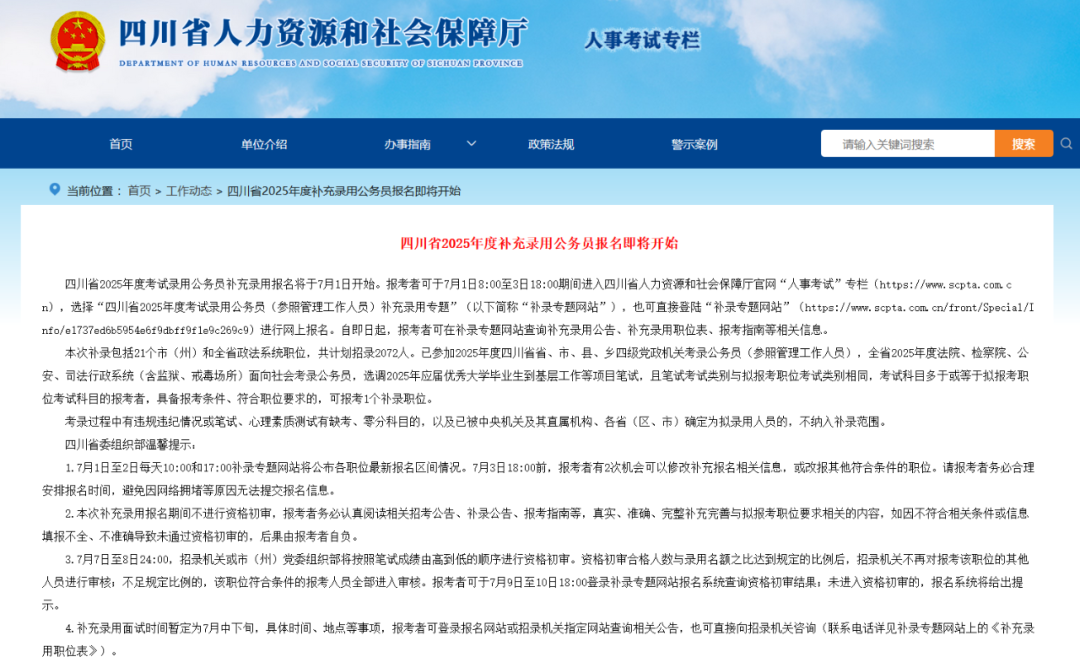Image resolution: width=1080 pixels, height=662 pixels.
Task: Open 工作动态 breadcrumb link
Action: click(189, 191)
